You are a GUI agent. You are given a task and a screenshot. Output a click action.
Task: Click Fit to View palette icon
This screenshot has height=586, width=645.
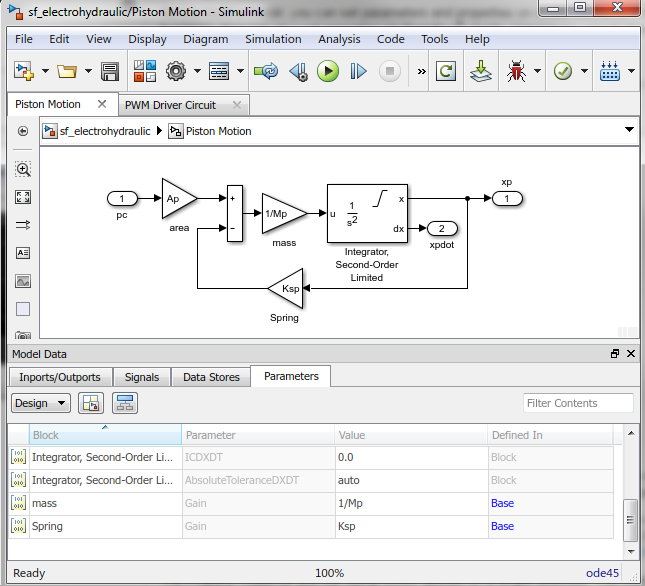[23, 197]
